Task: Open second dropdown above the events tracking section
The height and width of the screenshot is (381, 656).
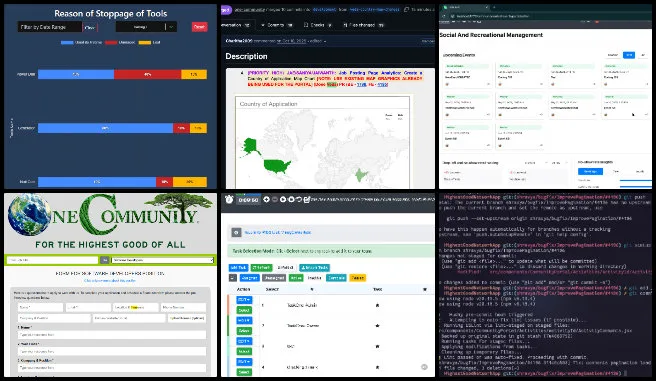Action: pos(559,162)
